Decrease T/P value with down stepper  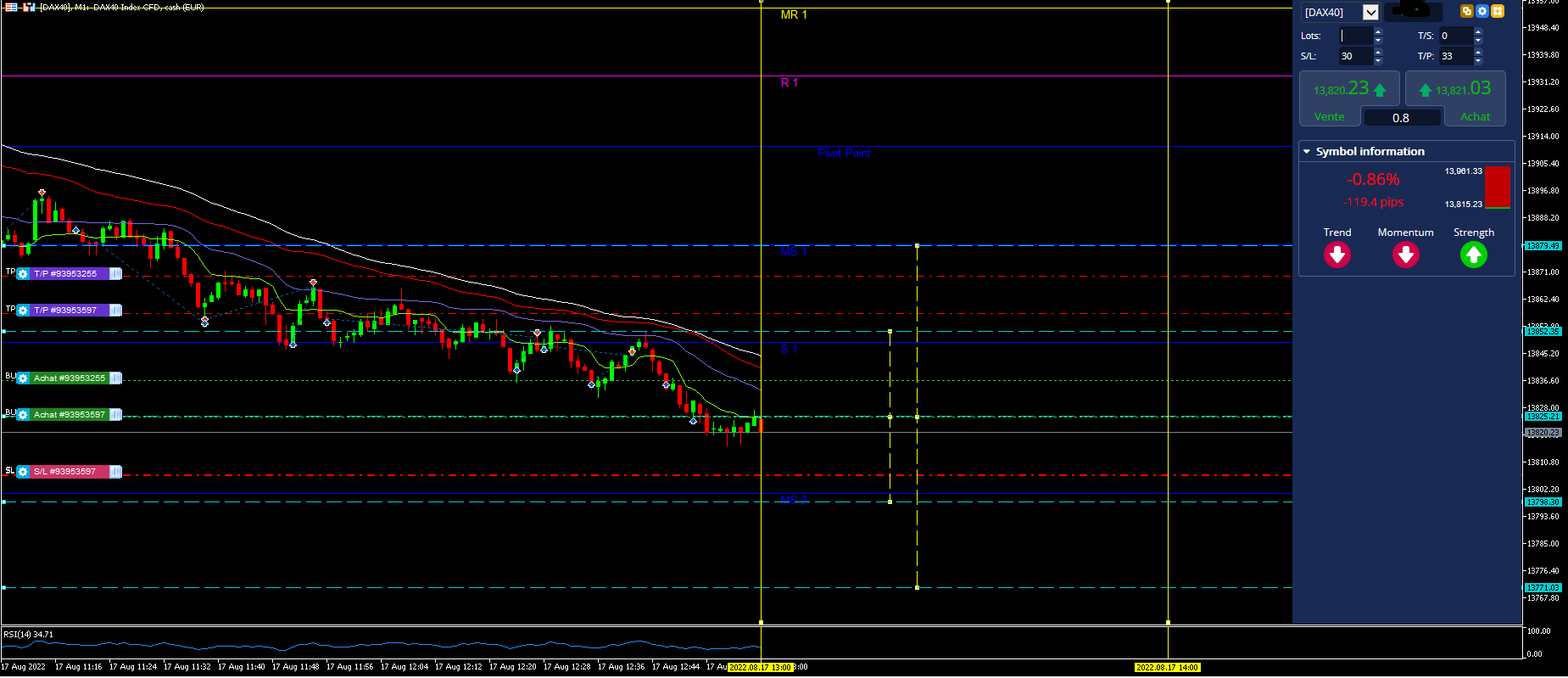tap(1478, 60)
